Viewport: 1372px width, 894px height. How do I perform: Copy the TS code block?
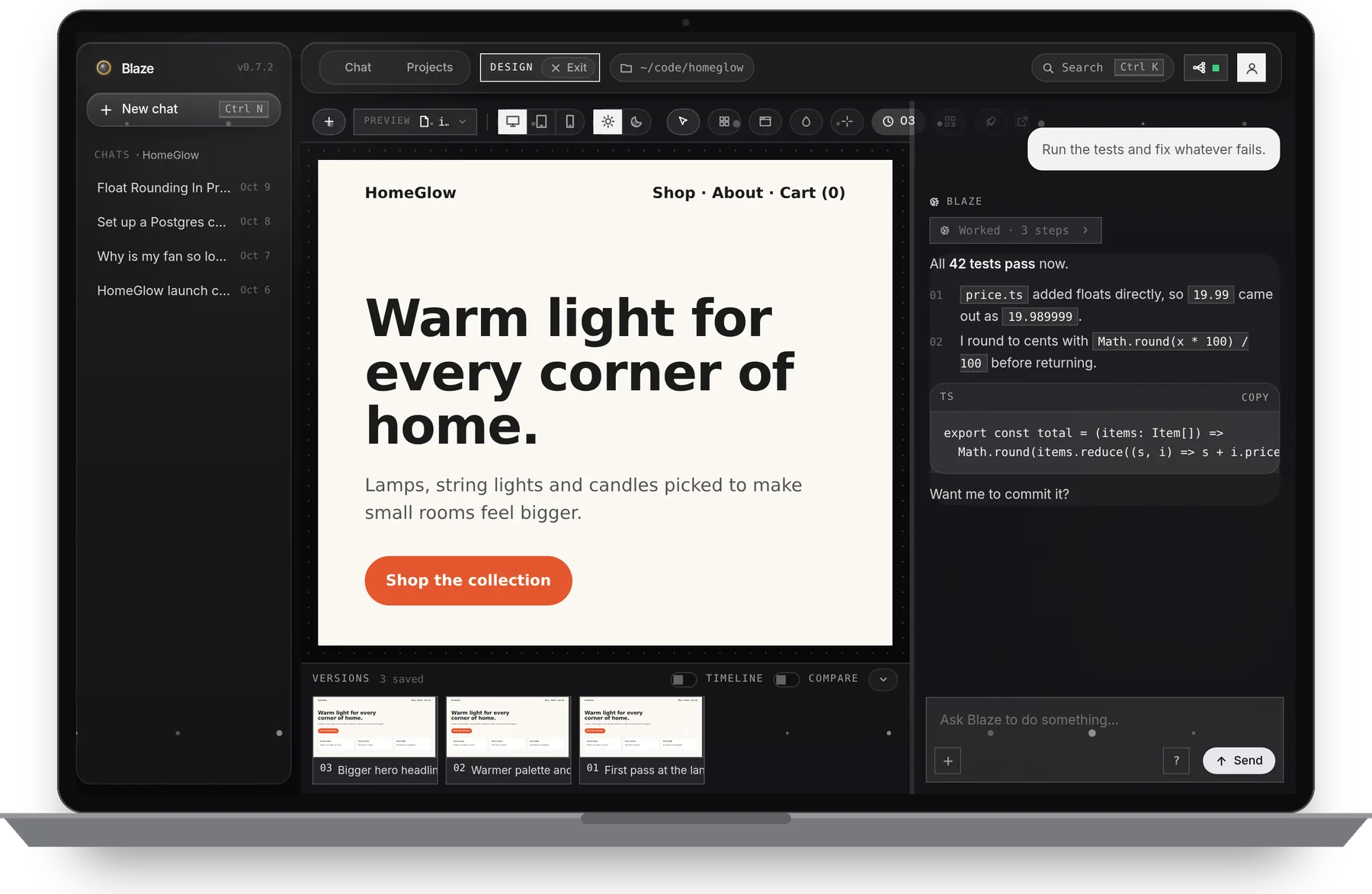tap(1255, 397)
